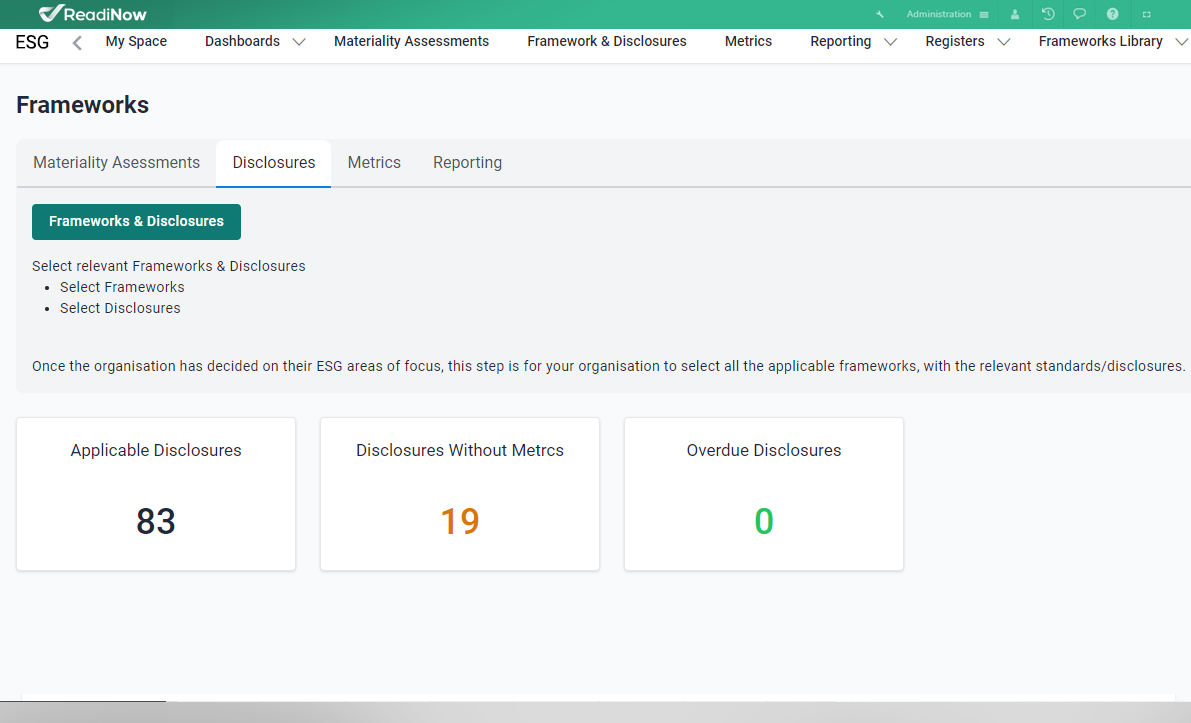Viewport: 1191px width, 723px height.
Task: Click the 19 disclosures count
Action: 460,522
